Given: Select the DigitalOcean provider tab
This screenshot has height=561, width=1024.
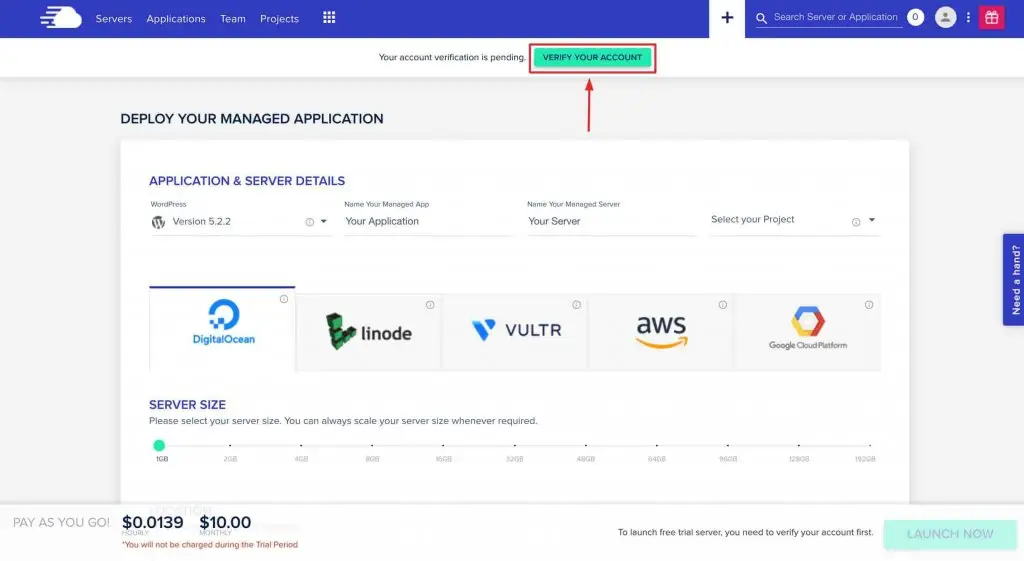Looking at the screenshot, I should (222, 329).
